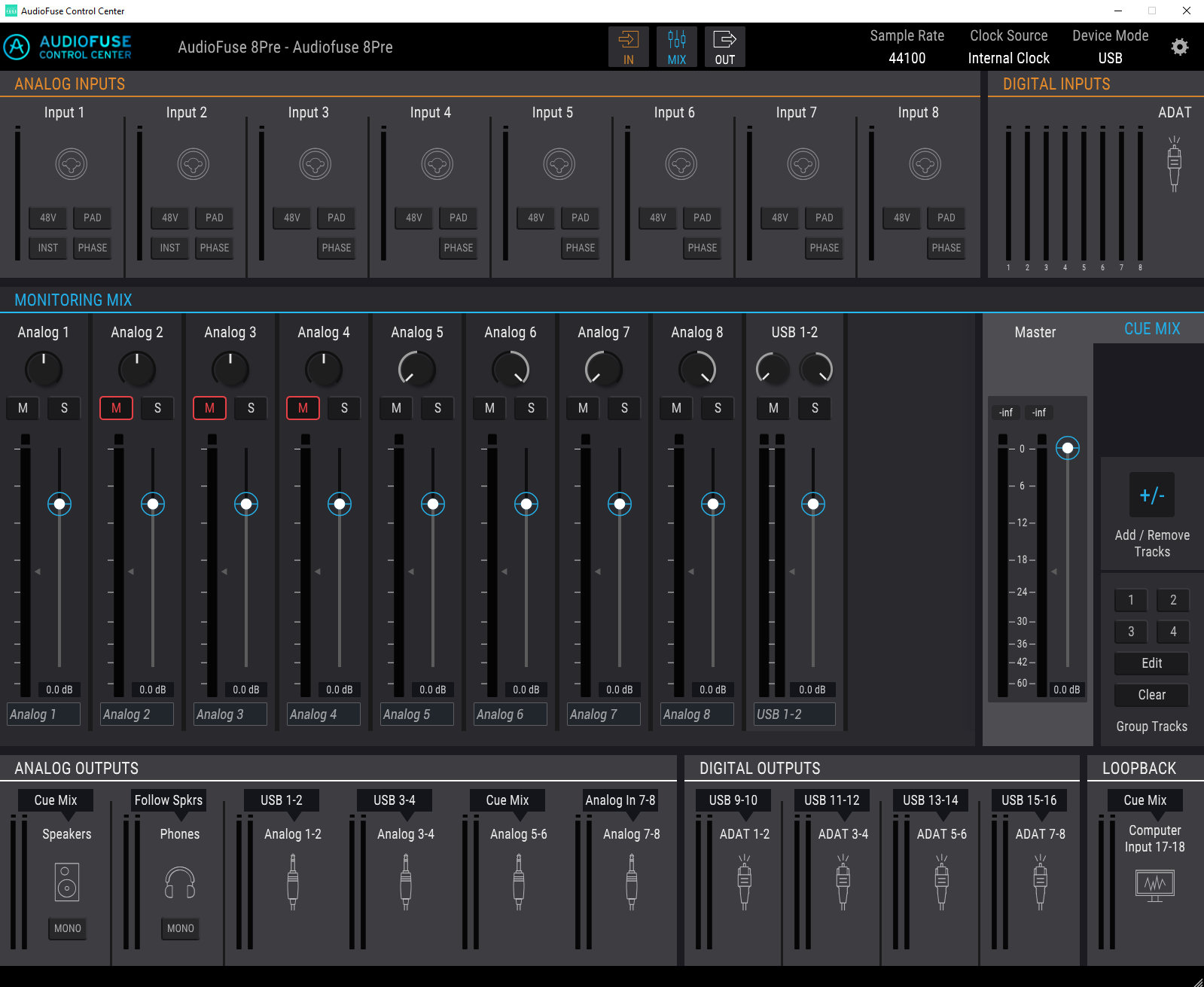Click the Clear group tracks button

click(x=1152, y=695)
